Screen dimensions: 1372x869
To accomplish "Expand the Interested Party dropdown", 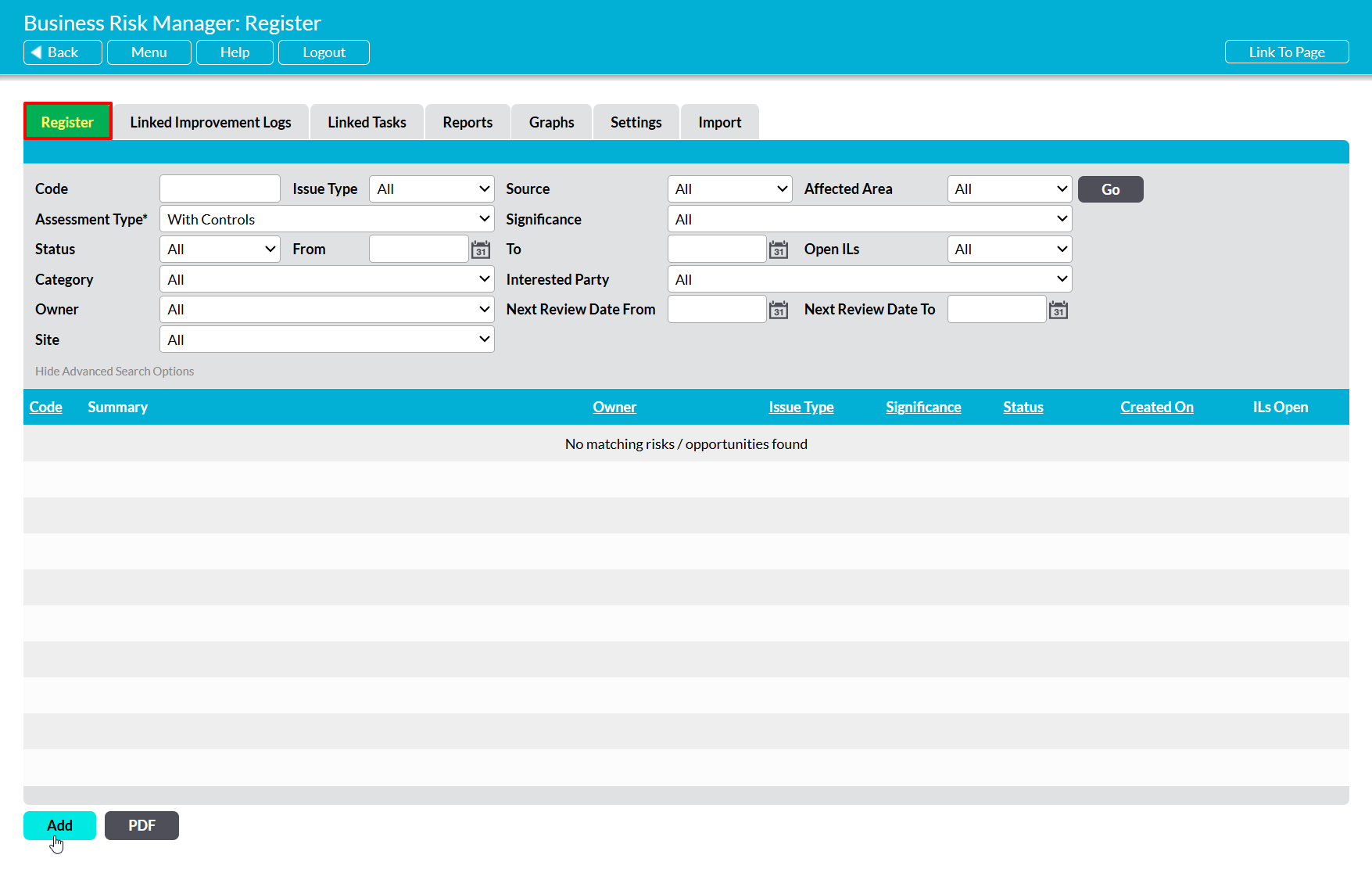I will tap(870, 279).
